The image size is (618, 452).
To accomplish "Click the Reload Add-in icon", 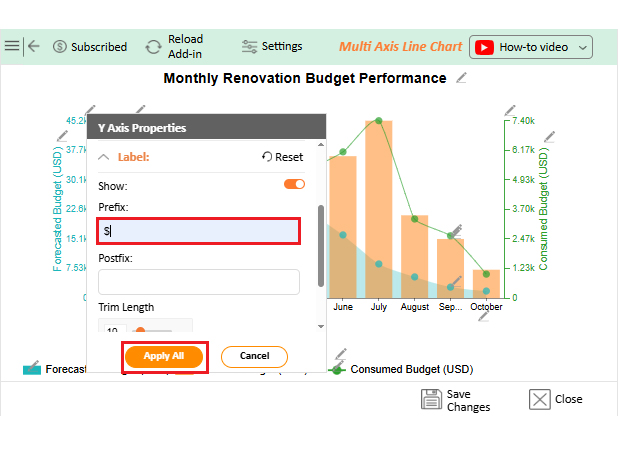I will 153,46.
